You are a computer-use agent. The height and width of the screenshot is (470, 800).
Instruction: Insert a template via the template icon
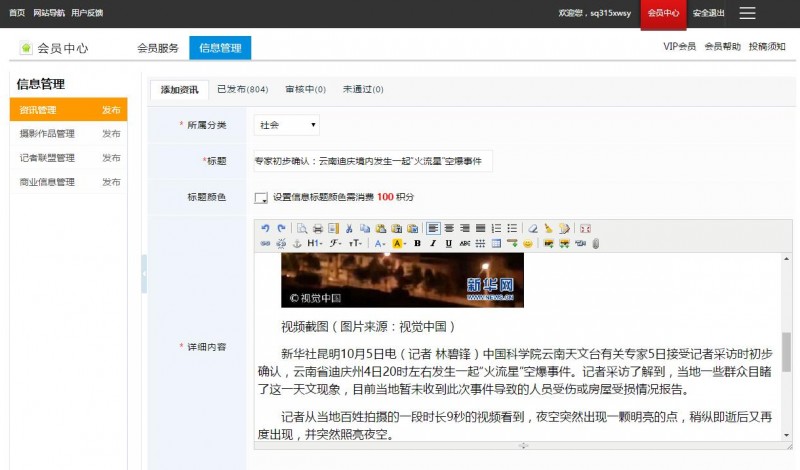pos(333,228)
